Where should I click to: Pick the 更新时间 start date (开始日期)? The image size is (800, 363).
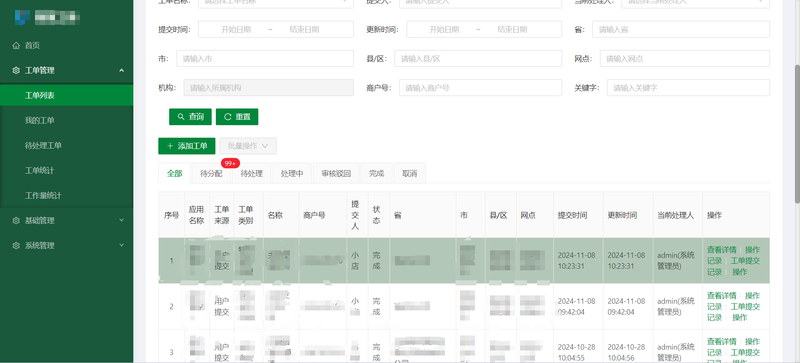[x=444, y=30]
